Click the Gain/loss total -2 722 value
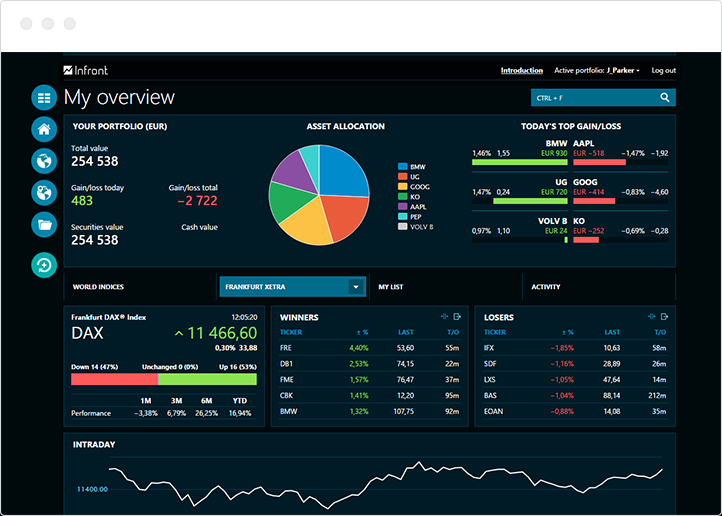 (x=197, y=201)
